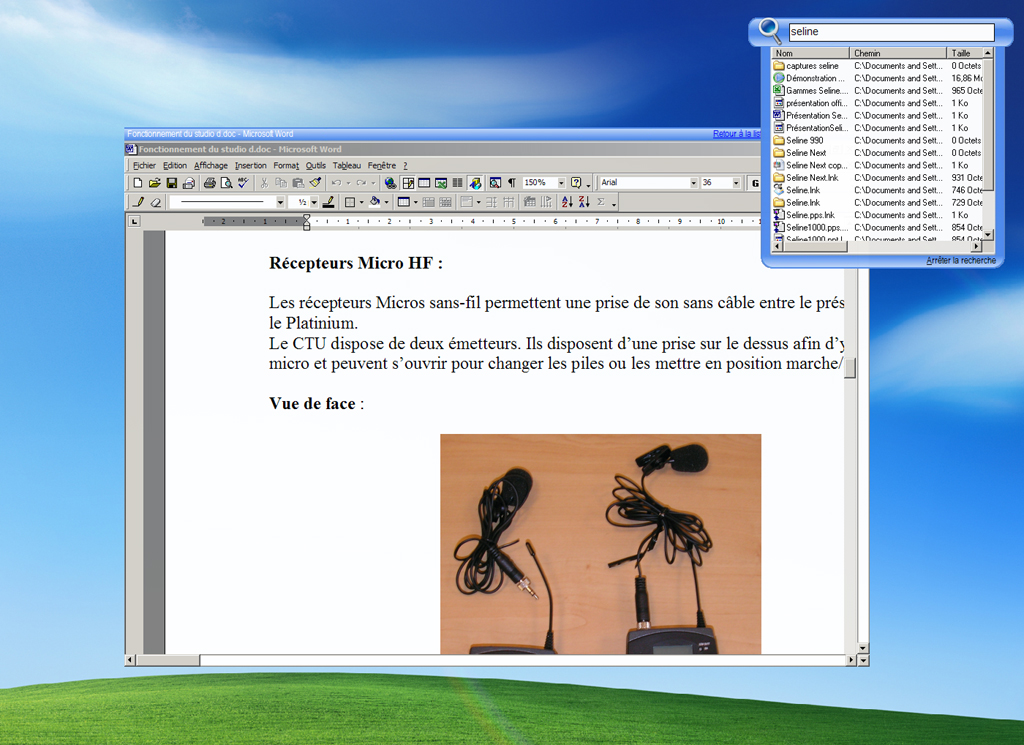Open the Insertion menu
Viewport: 1024px width, 745px height.
pyautogui.click(x=251, y=166)
